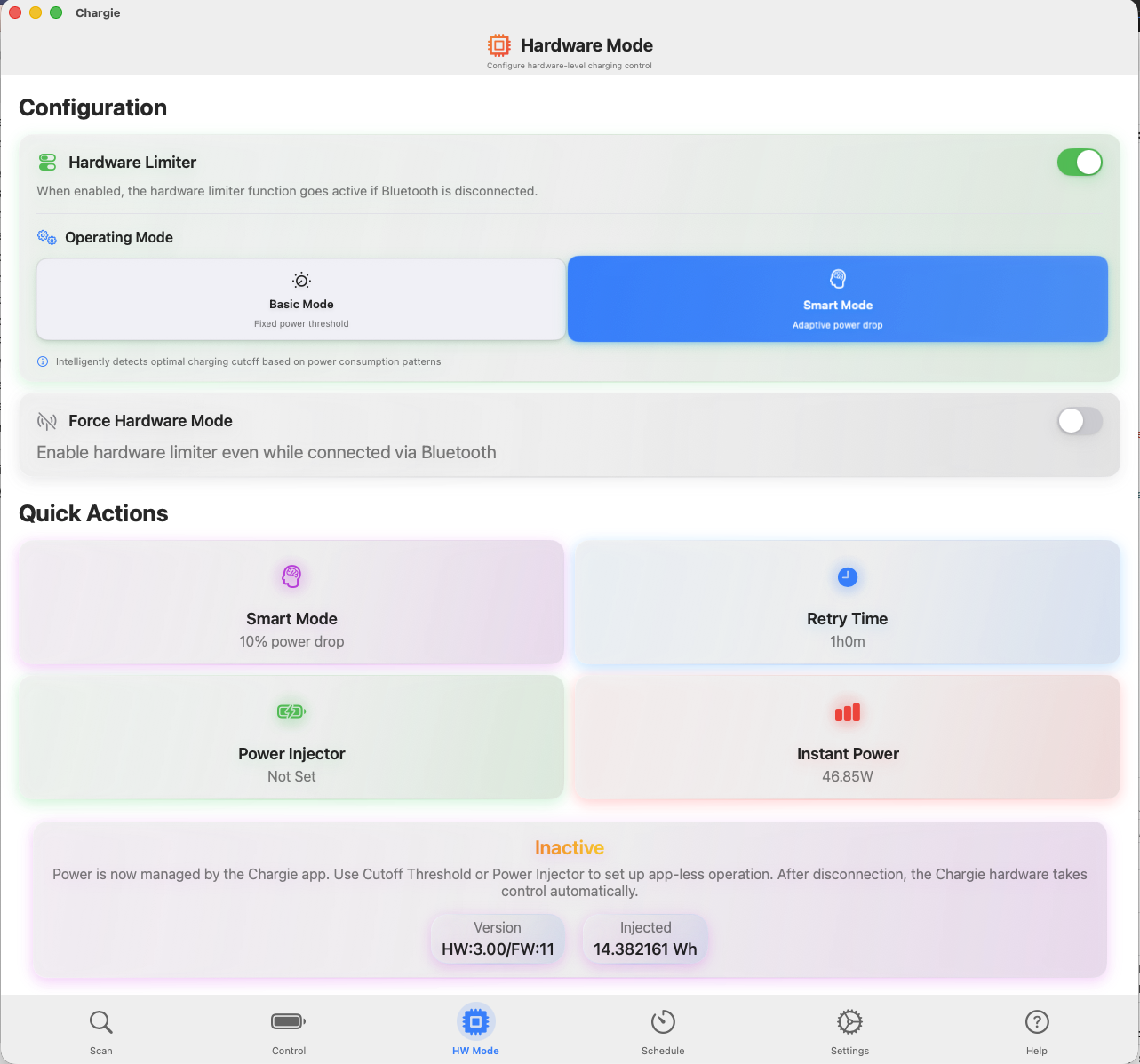Viewport: 1140px width, 1064px height.
Task: Click the Scan magnifying glass icon
Action: (x=100, y=1023)
